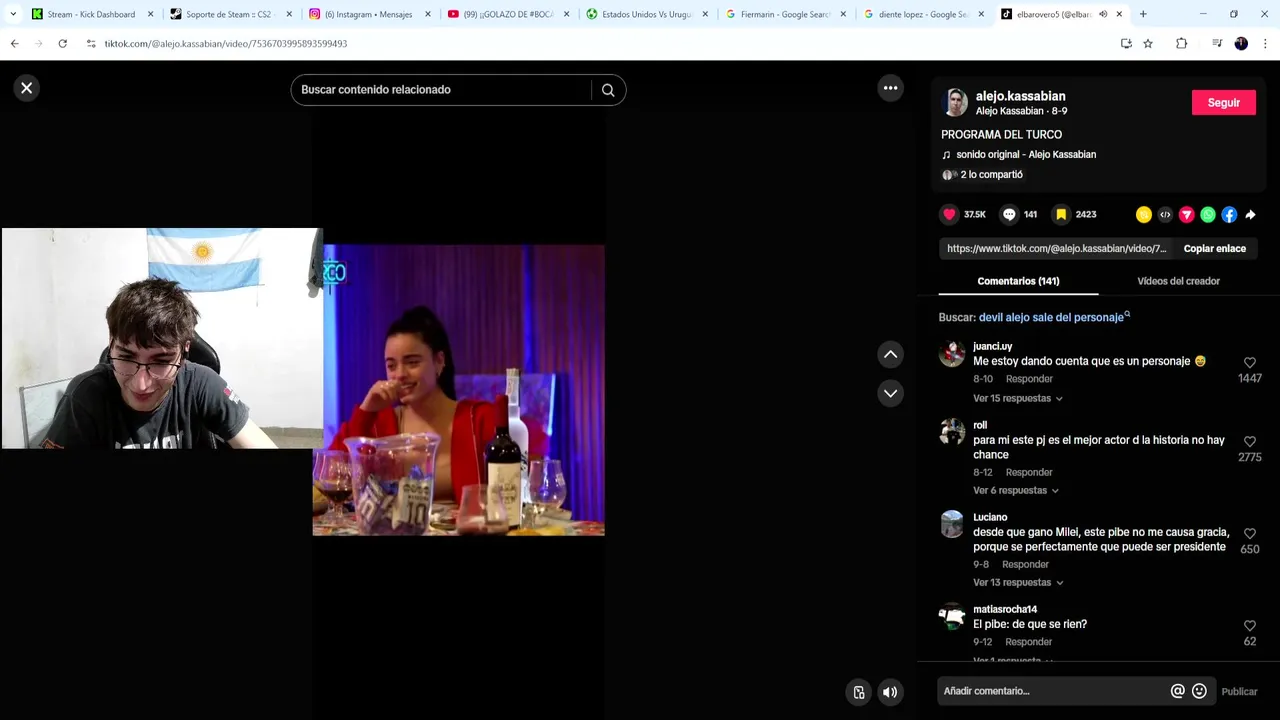
Task: Bookmark this page with star icon
Action: (1148, 44)
